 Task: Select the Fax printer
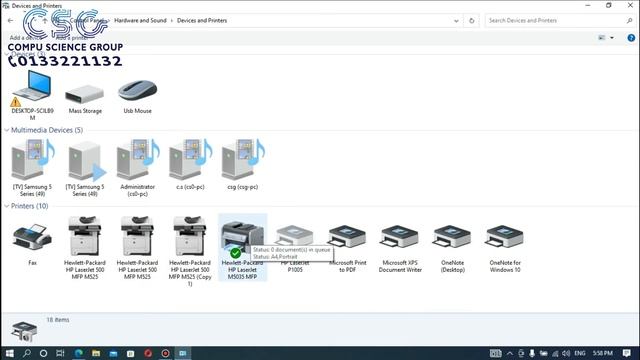(32, 244)
